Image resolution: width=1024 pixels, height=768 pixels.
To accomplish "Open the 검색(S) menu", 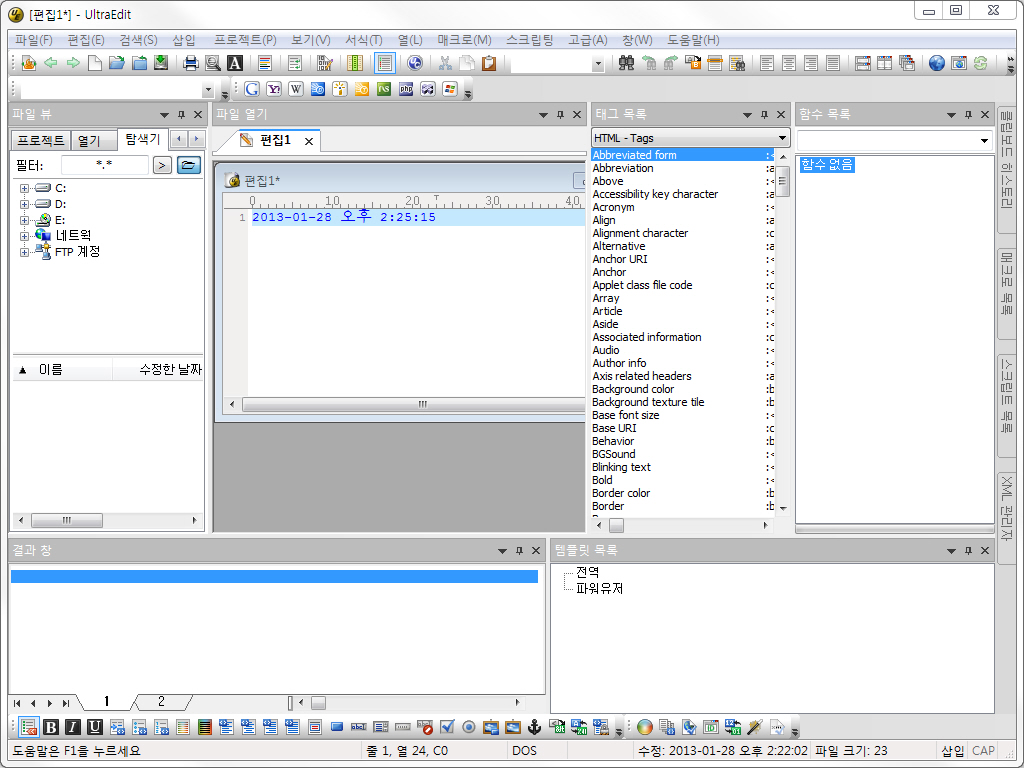I will [x=138, y=40].
